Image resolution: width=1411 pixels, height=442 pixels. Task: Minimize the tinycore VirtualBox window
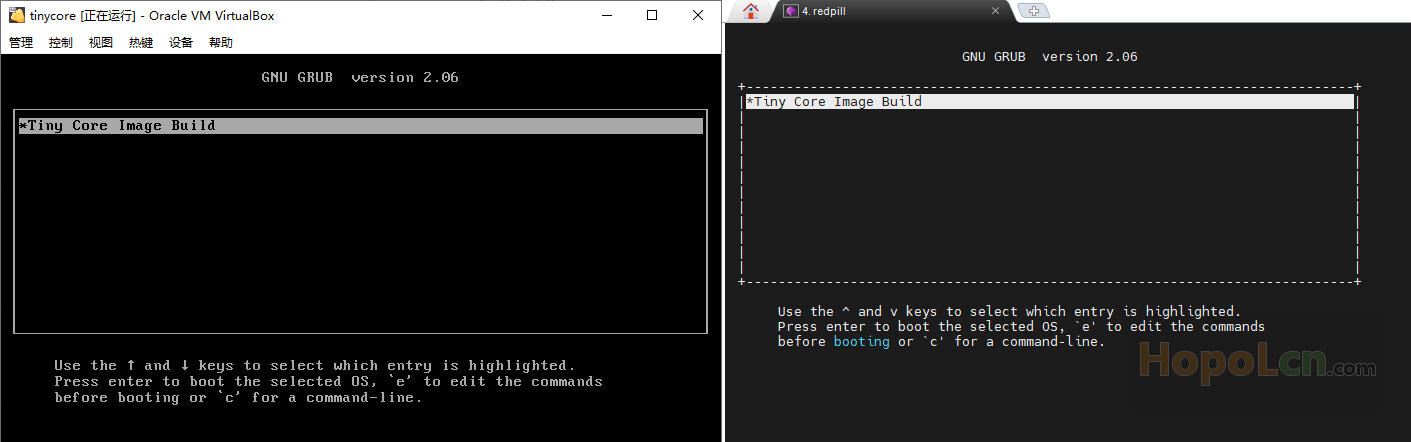606,15
